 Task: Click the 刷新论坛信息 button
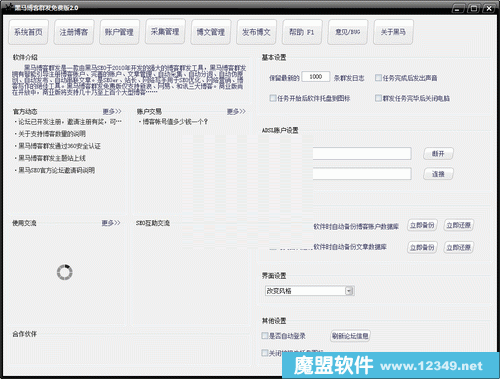350,336
